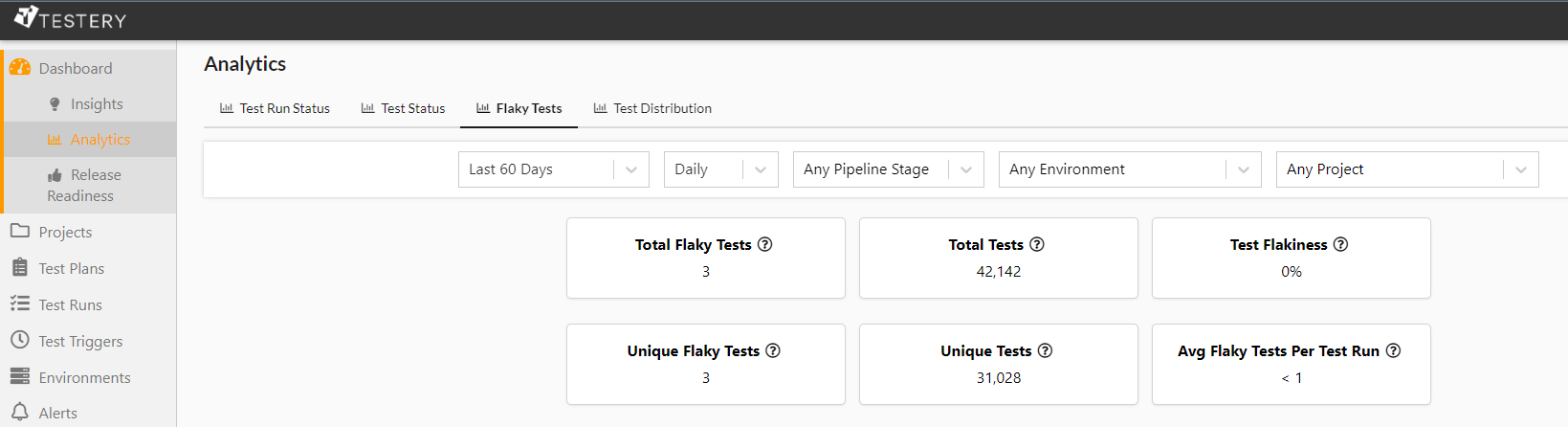This screenshot has width=1568, height=427.
Task: Click the help icon beside Total Tests
Action: click(1037, 244)
